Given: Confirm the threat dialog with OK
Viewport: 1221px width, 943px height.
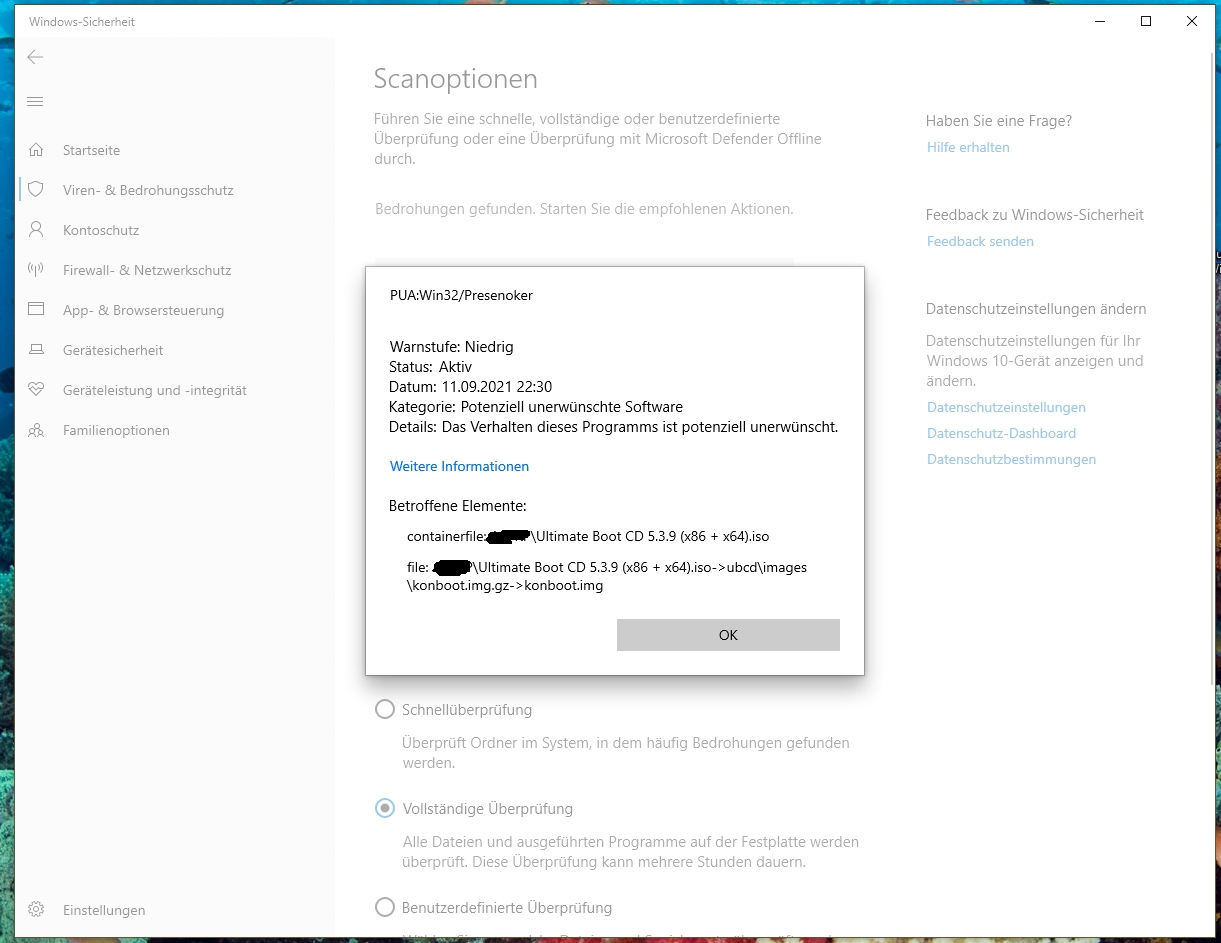Looking at the screenshot, I should click(728, 635).
